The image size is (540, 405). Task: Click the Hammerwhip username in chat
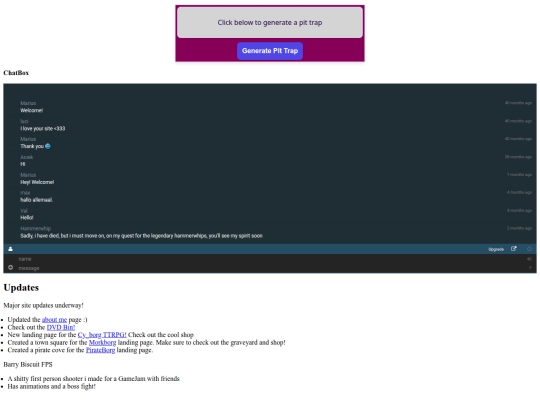click(x=35, y=228)
